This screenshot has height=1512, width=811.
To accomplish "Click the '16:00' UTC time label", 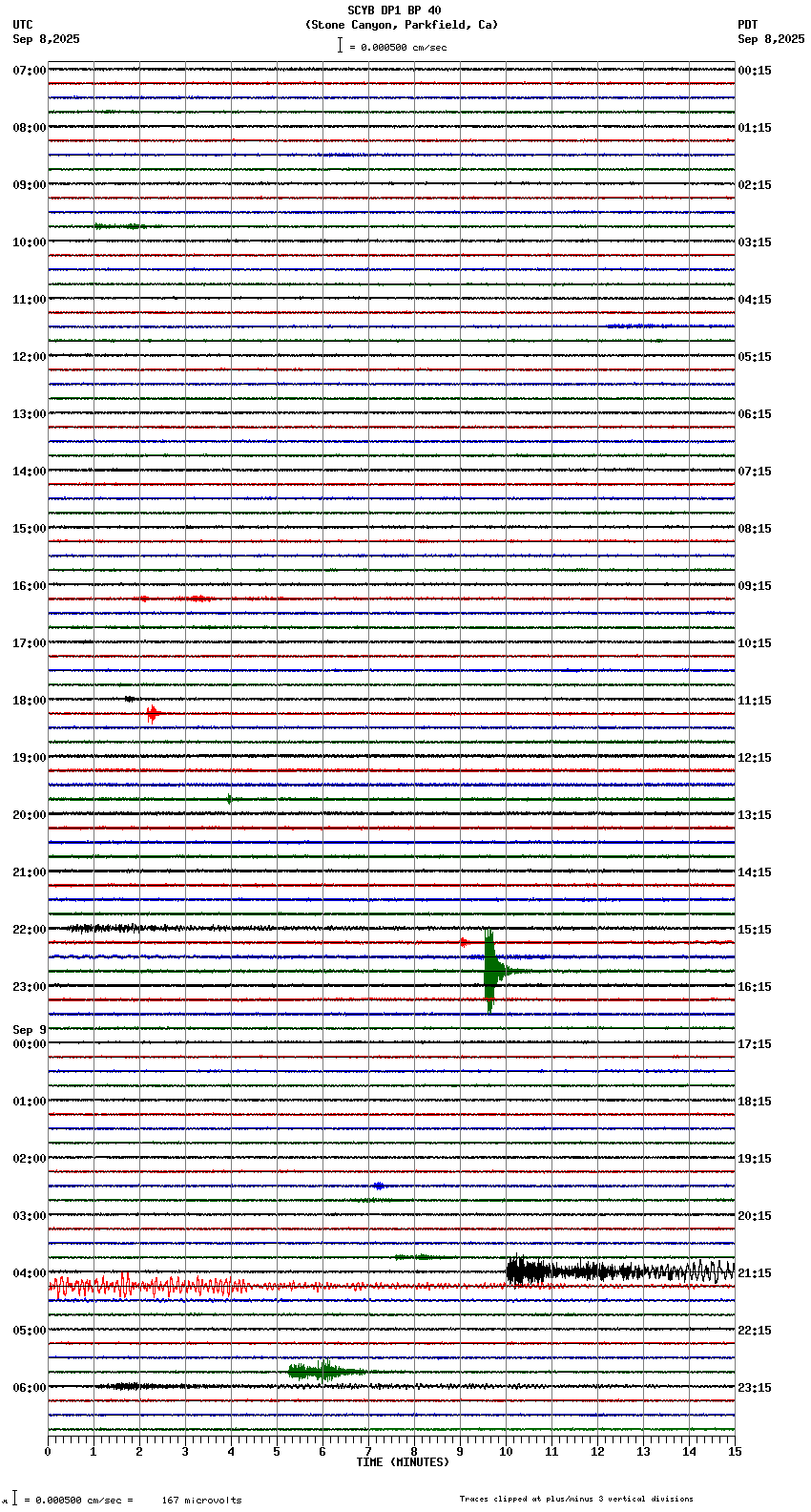I will click(x=30, y=586).
